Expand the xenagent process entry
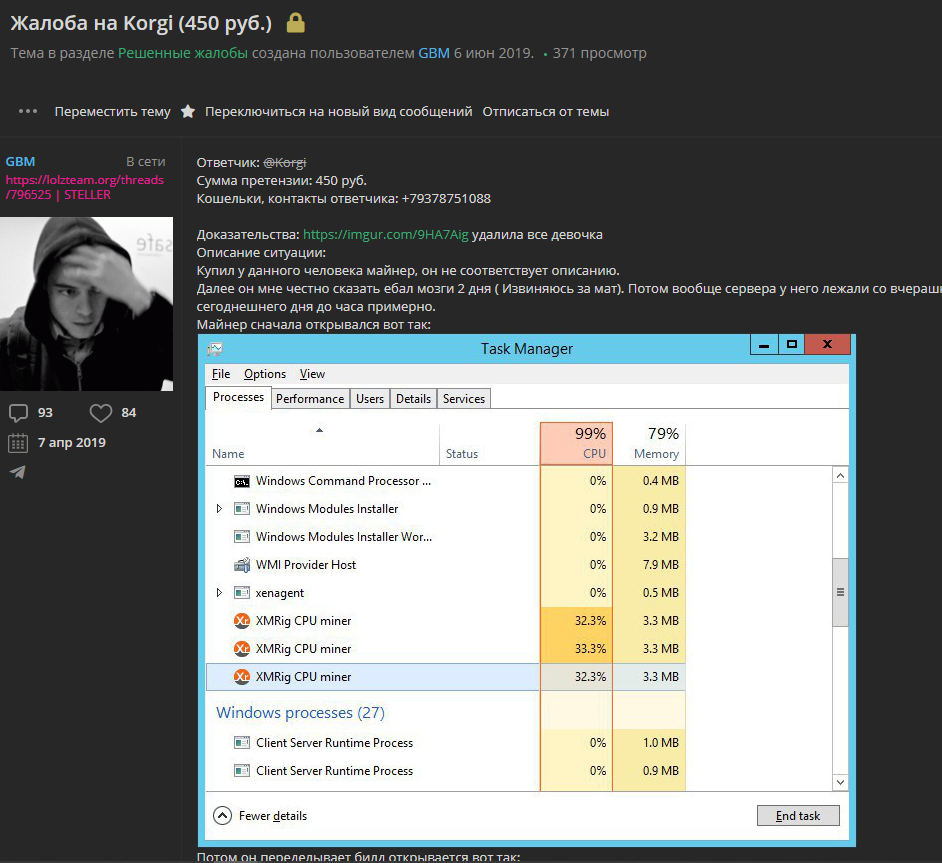This screenshot has height=863, width=942. (218, 592)
